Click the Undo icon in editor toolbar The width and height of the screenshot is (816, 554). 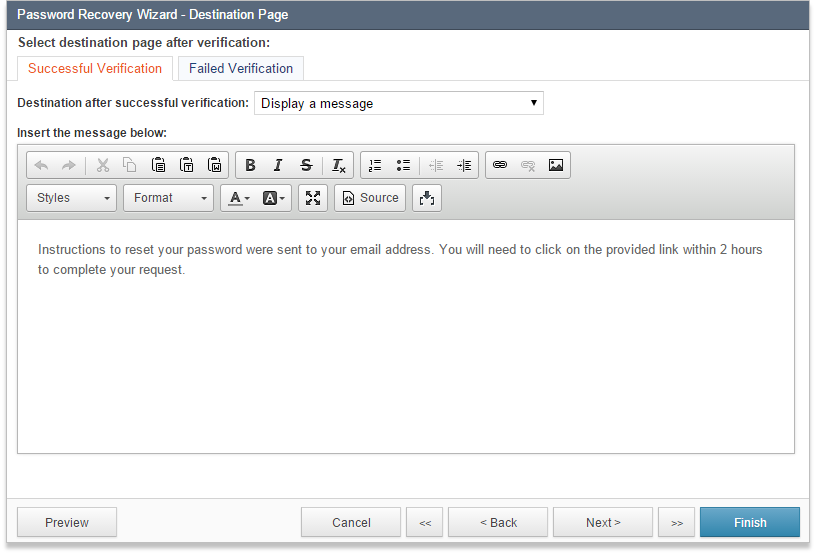41,165
